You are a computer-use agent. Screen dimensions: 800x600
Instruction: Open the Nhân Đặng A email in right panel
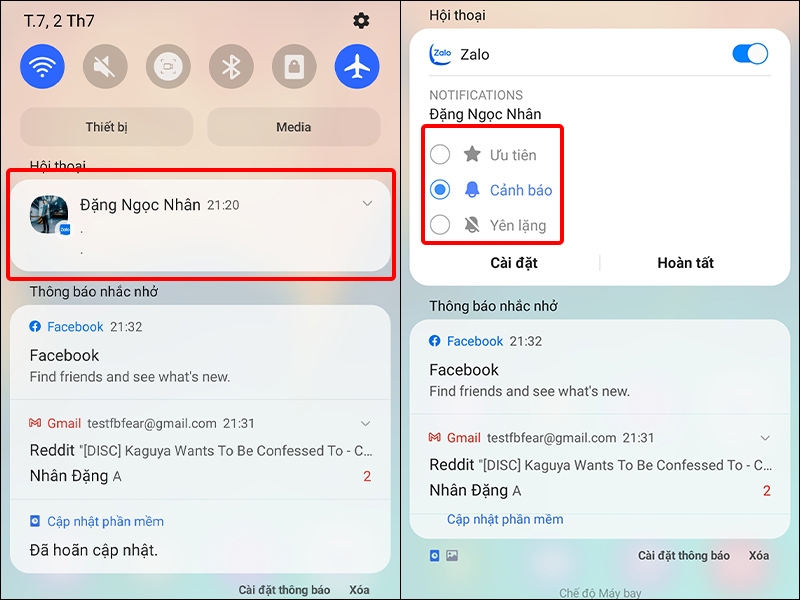click(475, 490)
